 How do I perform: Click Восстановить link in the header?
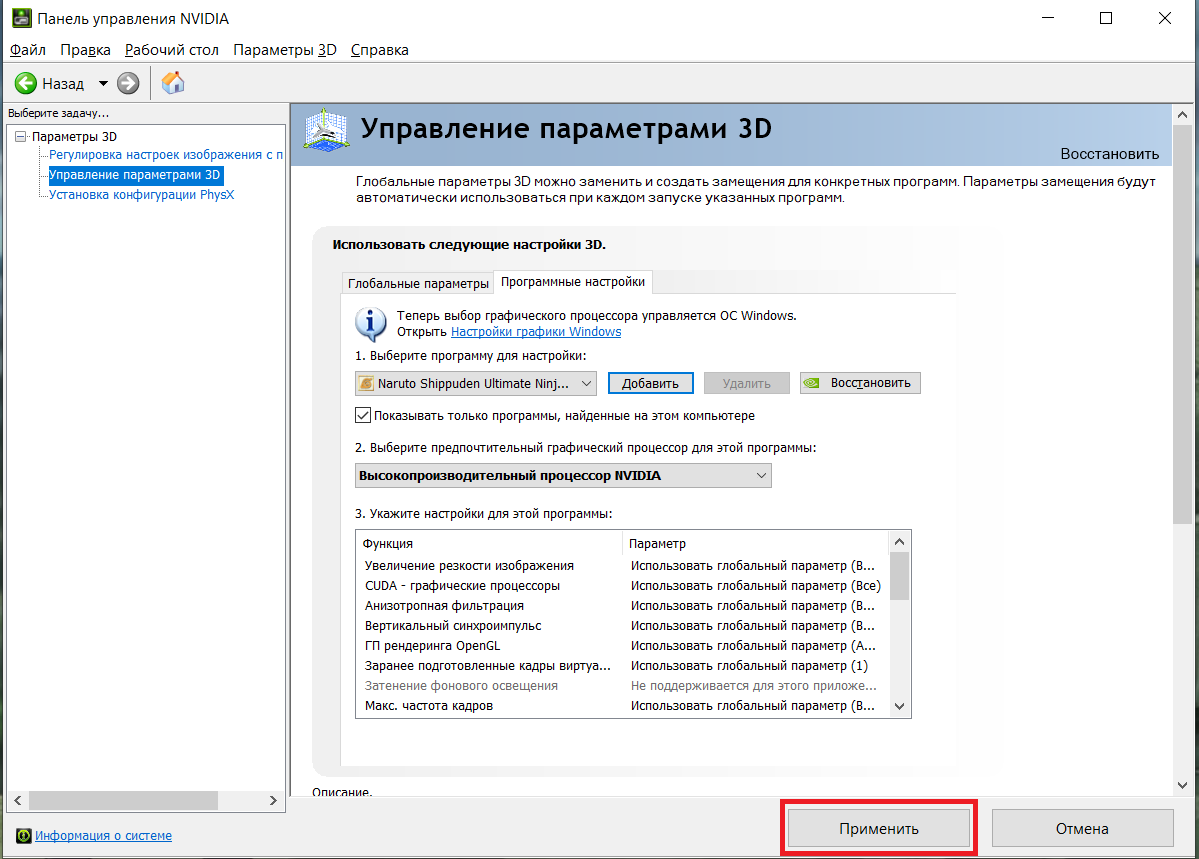pyautogui.click(x=1110, y=154)
